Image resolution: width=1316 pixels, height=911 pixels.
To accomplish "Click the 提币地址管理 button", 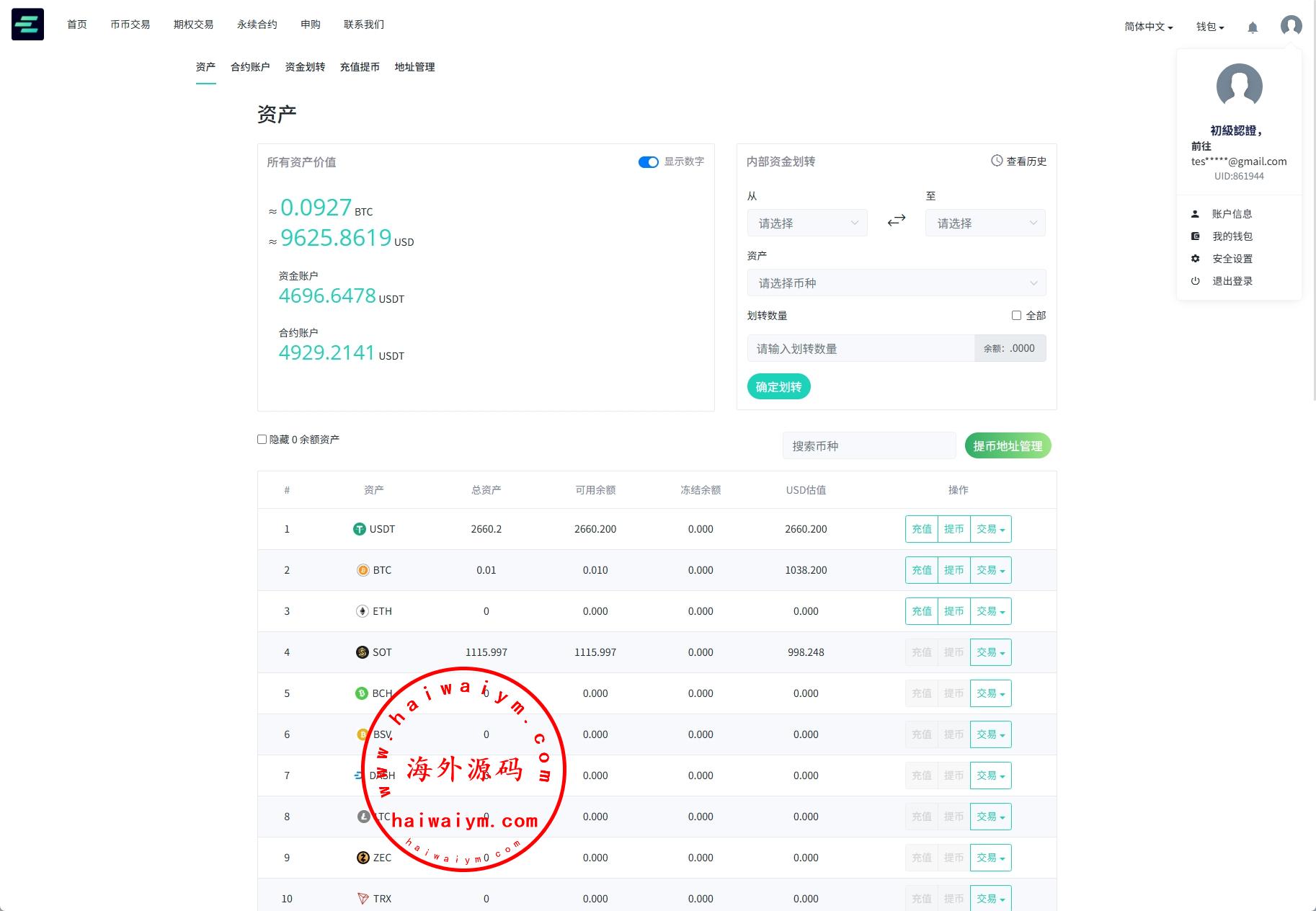I will tap(1008, 446).
